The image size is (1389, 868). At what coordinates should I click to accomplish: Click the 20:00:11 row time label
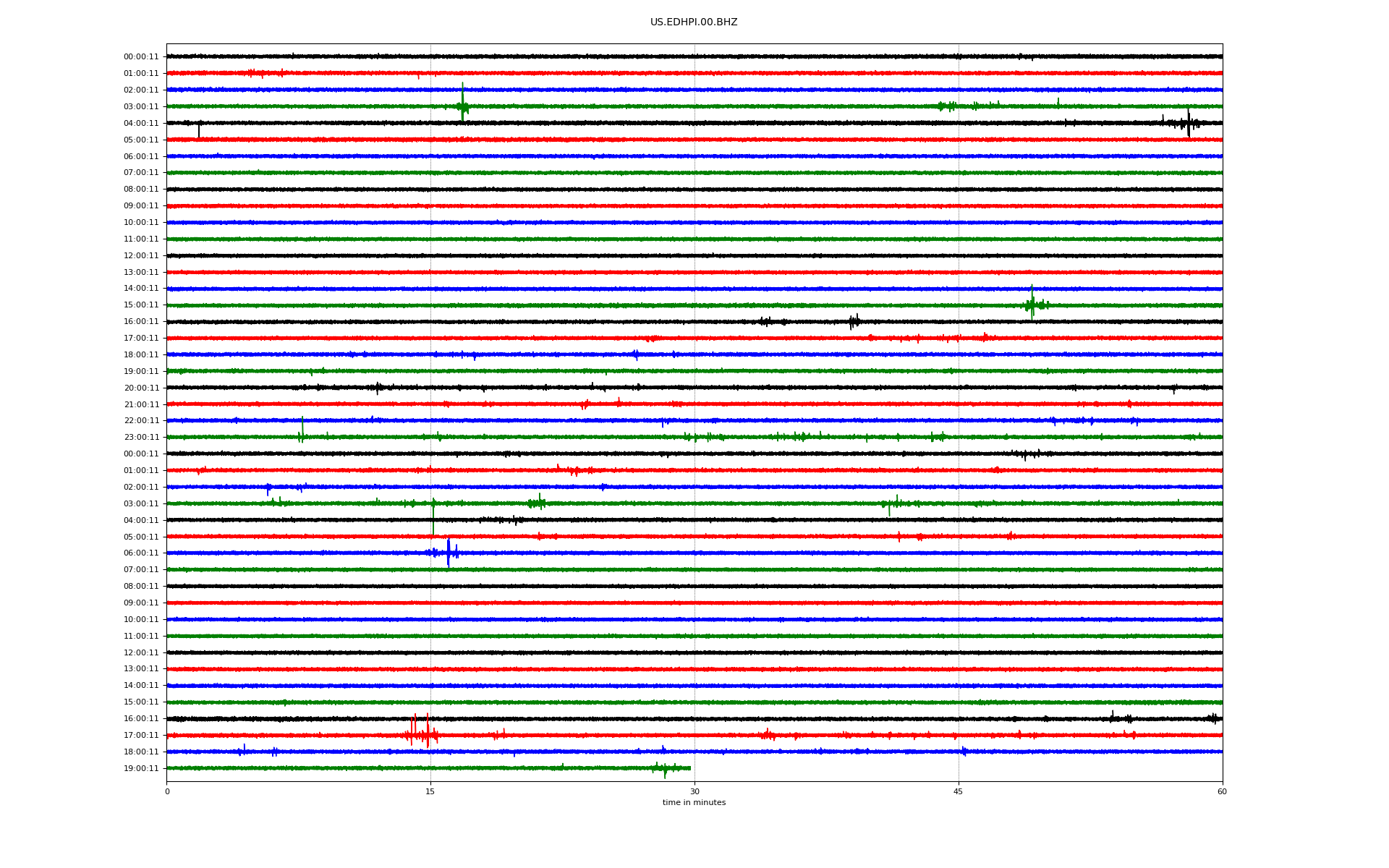click(x=141, y=388)
